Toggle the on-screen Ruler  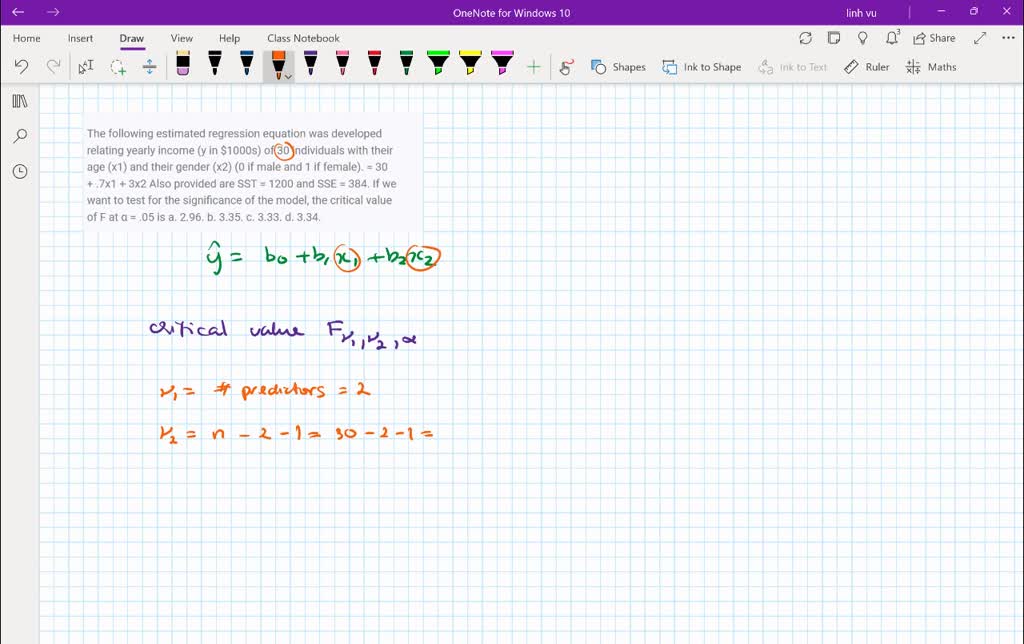click(x=866, y=67)
